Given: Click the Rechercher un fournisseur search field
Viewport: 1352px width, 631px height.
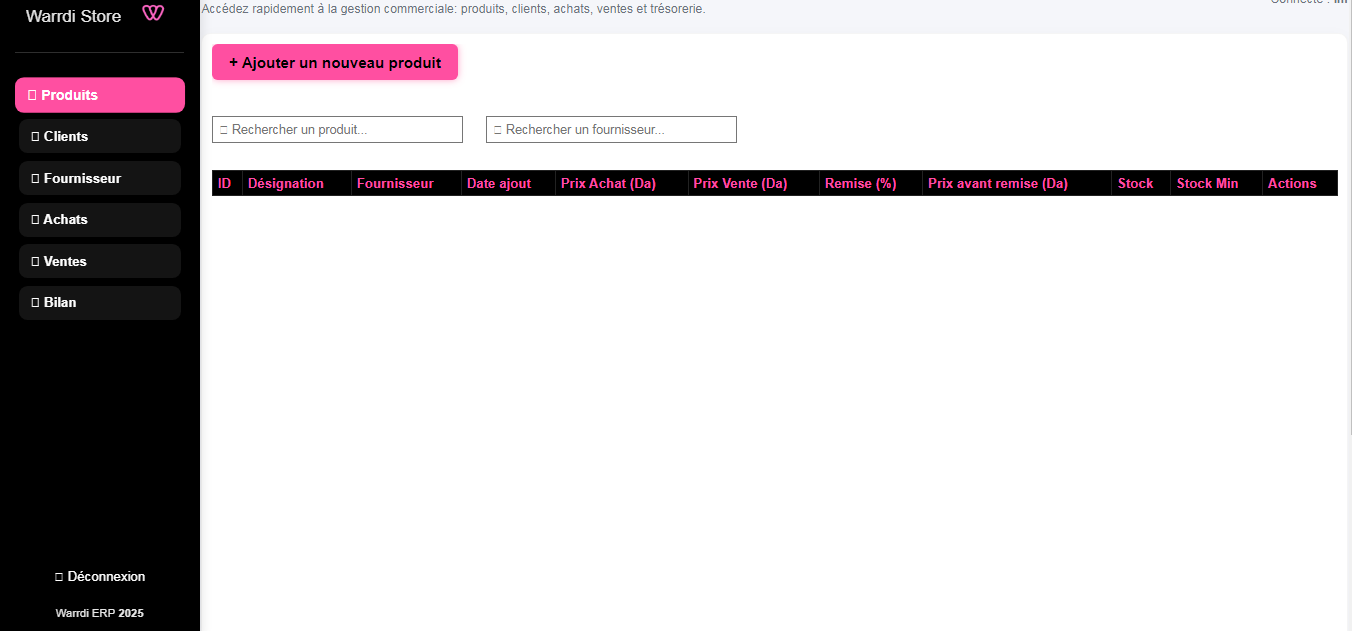Looking at the screenshot, I should (x=611, y=129).
